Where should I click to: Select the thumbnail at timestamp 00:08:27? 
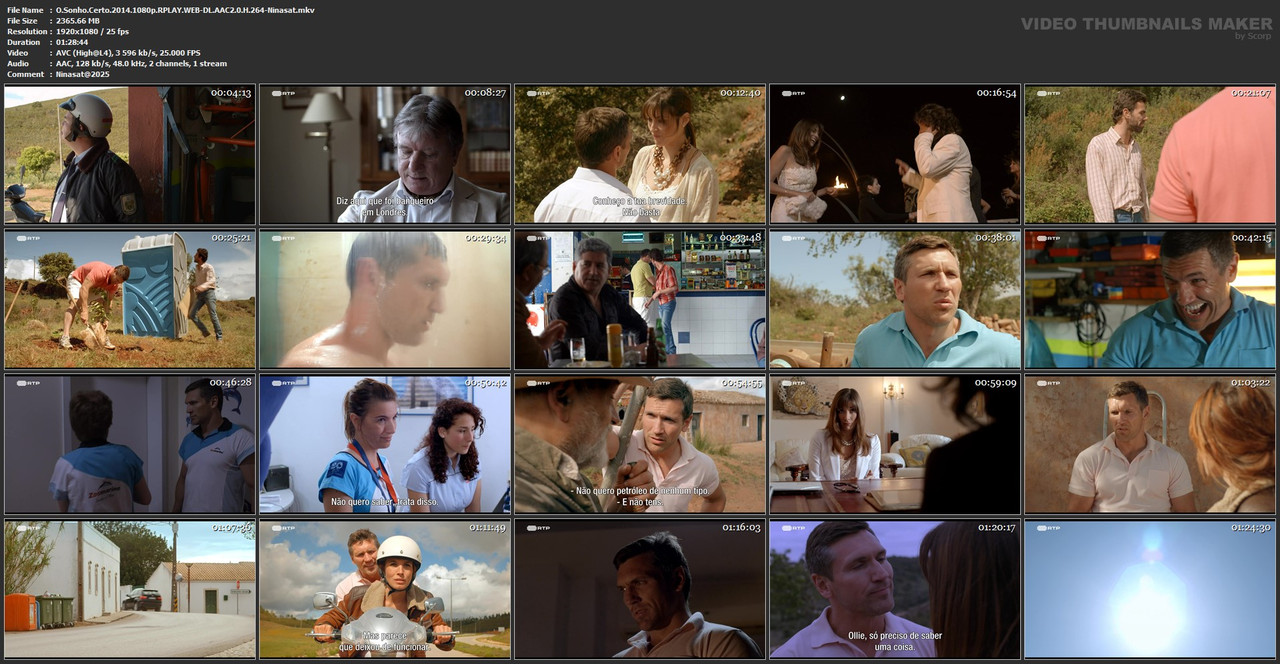tap(385, 154)
